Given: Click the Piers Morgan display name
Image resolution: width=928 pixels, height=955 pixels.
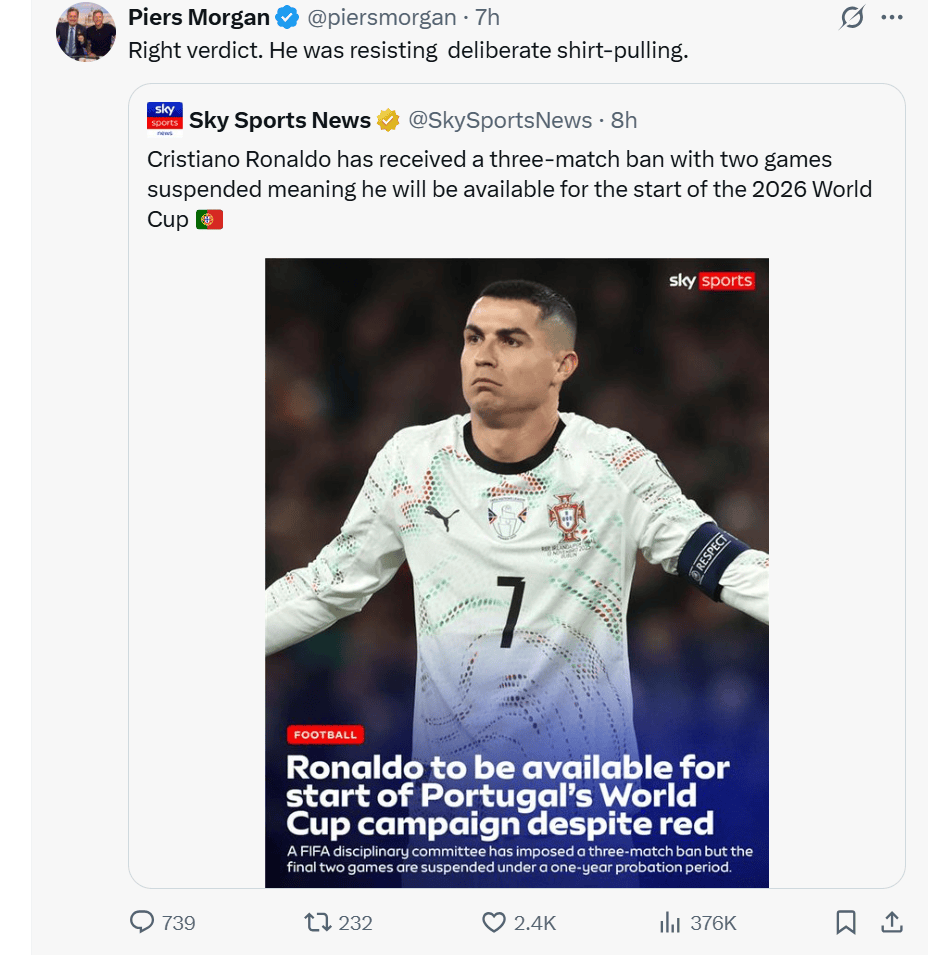Looking at the screenshot, I should (199, 18).
